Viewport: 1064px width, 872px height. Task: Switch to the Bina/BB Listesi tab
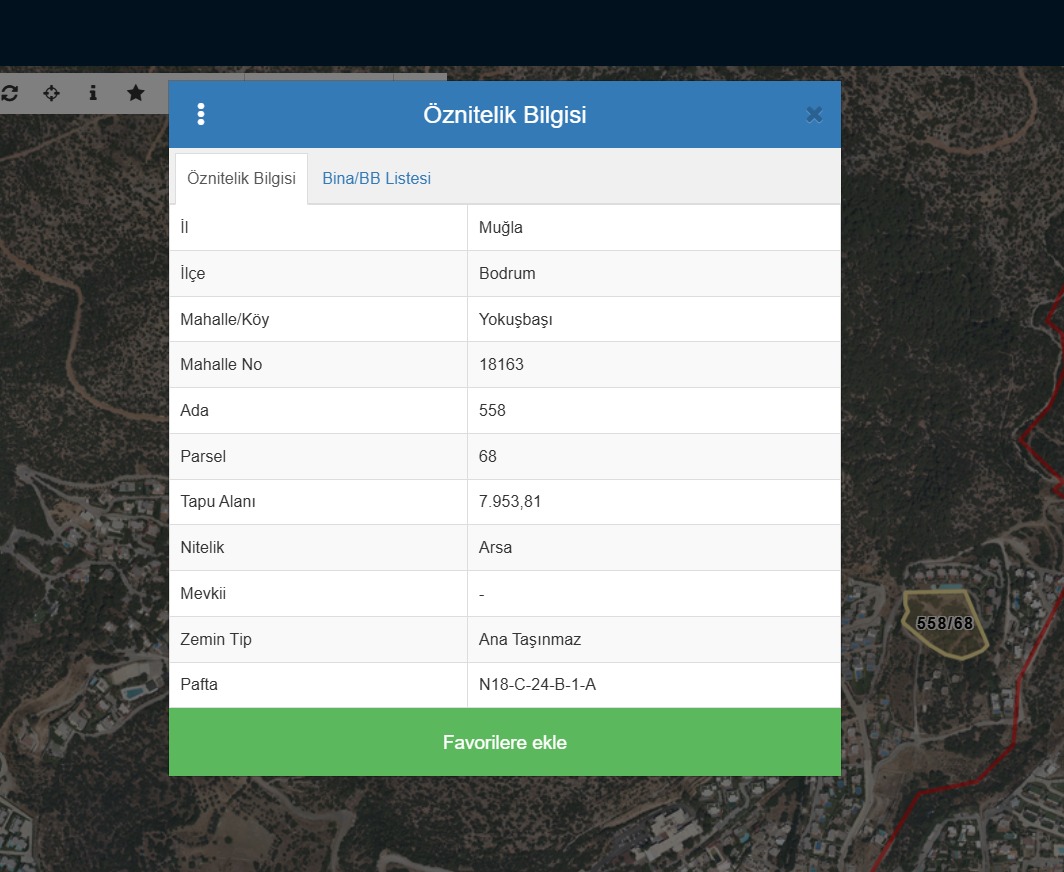coord(376,179)
